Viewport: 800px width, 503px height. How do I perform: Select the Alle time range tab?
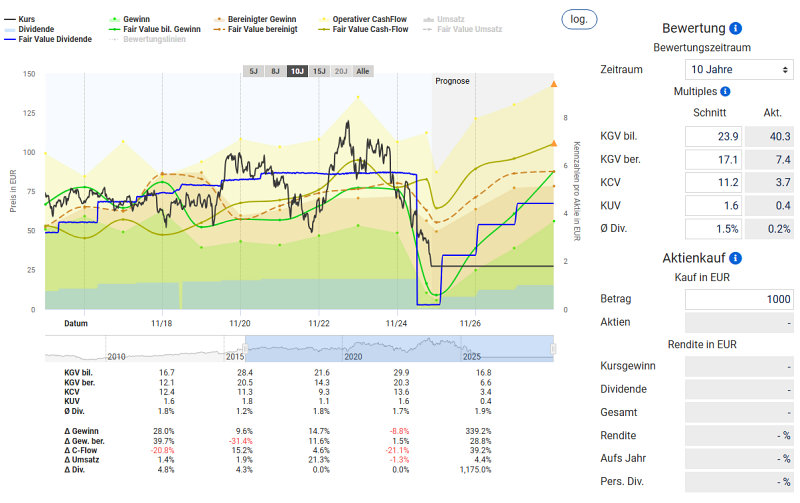coord(364,71)
